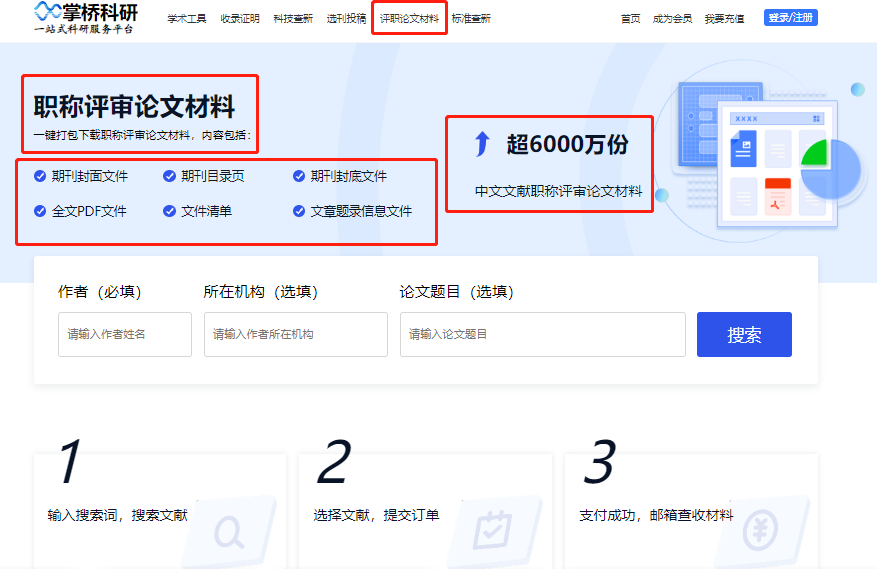Go to 首页 link
The height and width of the screenshot is (569, 877).
tap(630, 18)
